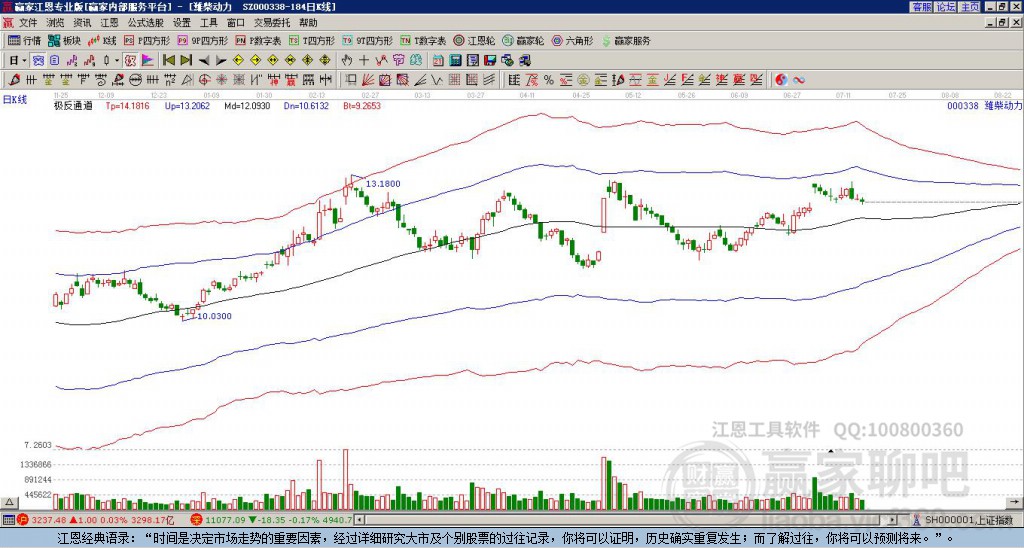Open 赢家服务 service page
The image size is (1024, 548).
626,40
